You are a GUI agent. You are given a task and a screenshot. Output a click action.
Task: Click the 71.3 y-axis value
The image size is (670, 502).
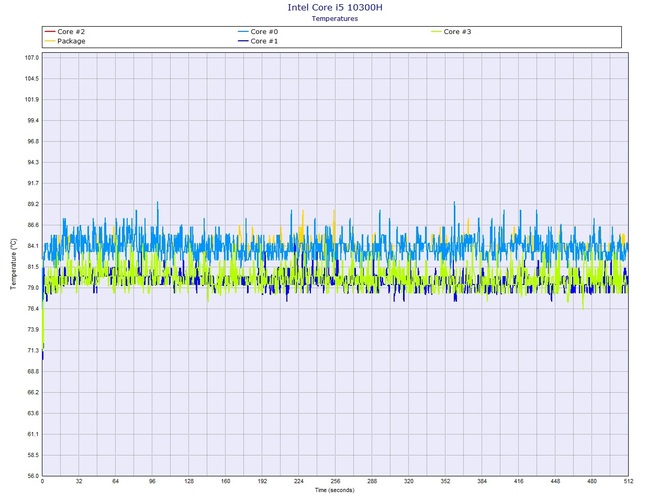click(33, 350)
